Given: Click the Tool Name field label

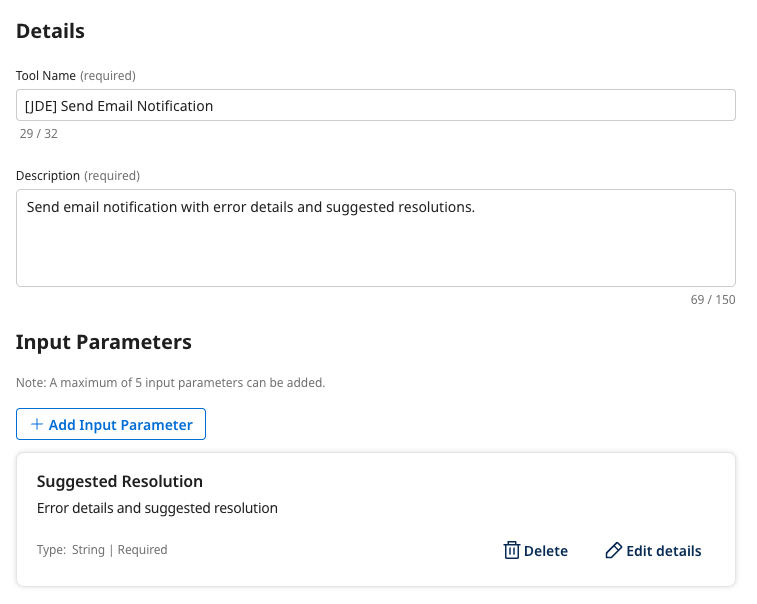Looking at the screenshot, I should [x=46, y=75].
